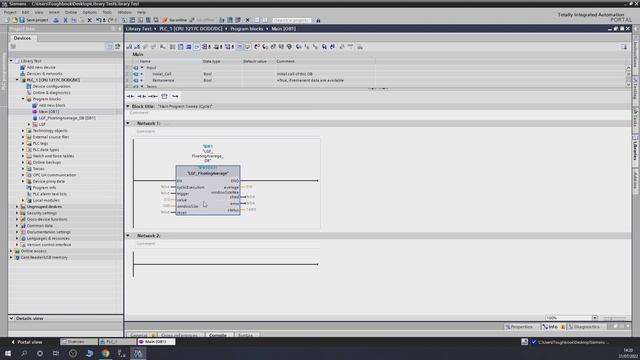This screenshot has width=640, height=360.
Task: Collapse Network 1 section
Action: click(x=128, y=123)
